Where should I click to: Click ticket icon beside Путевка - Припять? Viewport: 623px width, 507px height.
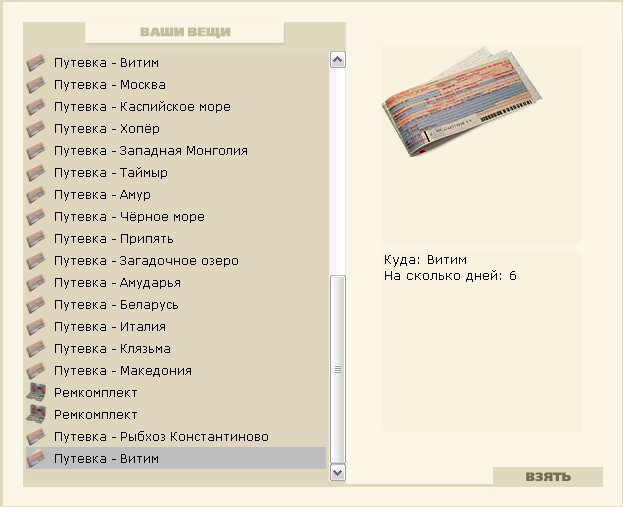(36, 239)
